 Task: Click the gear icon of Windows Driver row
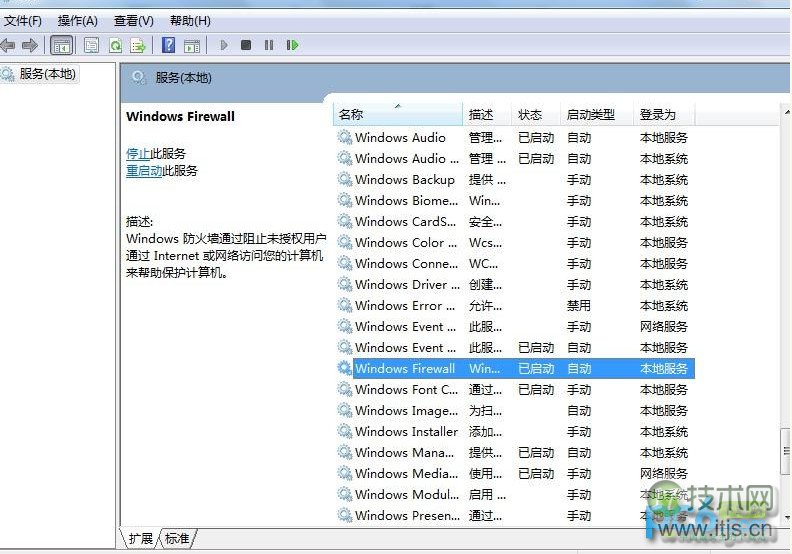[x=344, y=284]
